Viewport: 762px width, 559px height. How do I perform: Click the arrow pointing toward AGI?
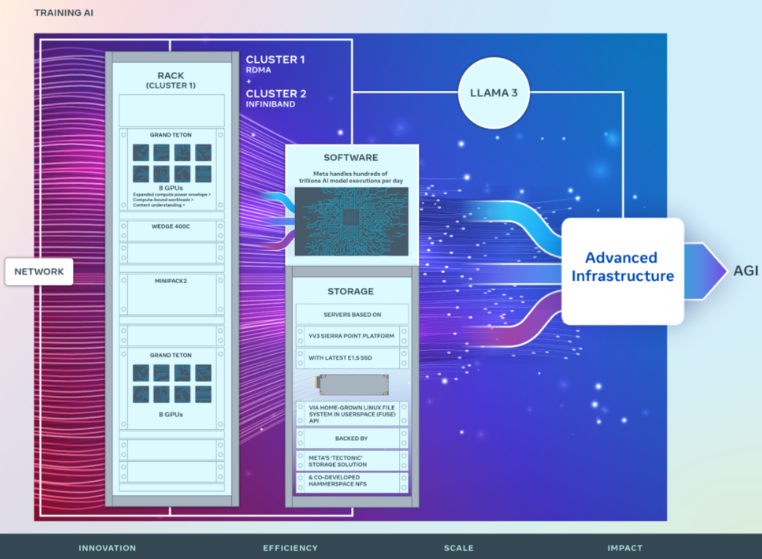[x=706, y=271]
